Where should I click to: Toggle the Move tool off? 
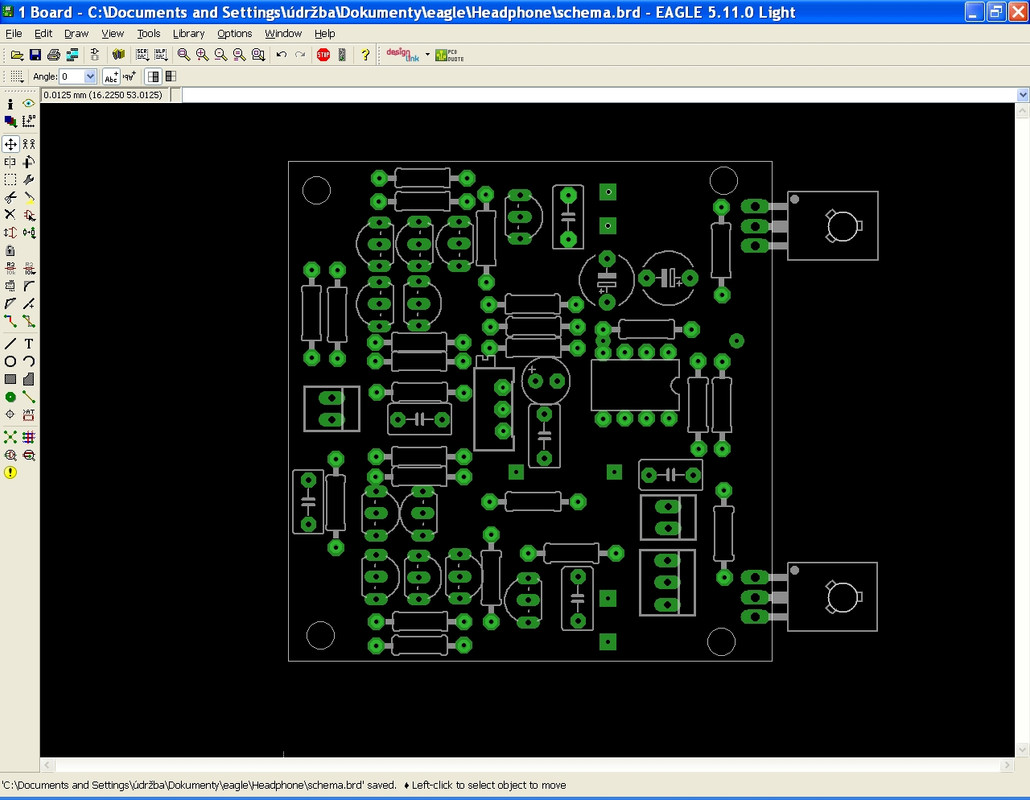click(11, 144)
